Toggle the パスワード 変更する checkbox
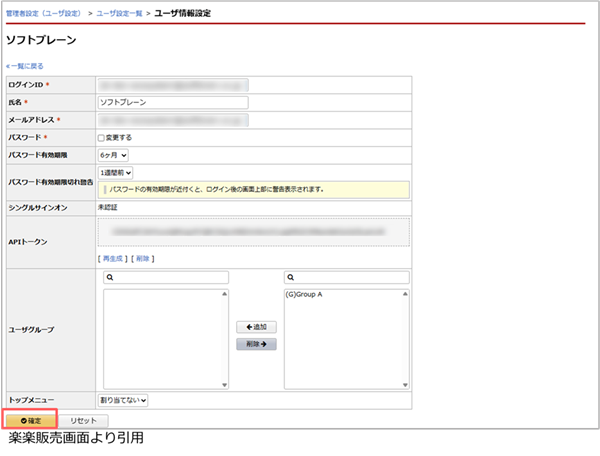 [102, 137]
